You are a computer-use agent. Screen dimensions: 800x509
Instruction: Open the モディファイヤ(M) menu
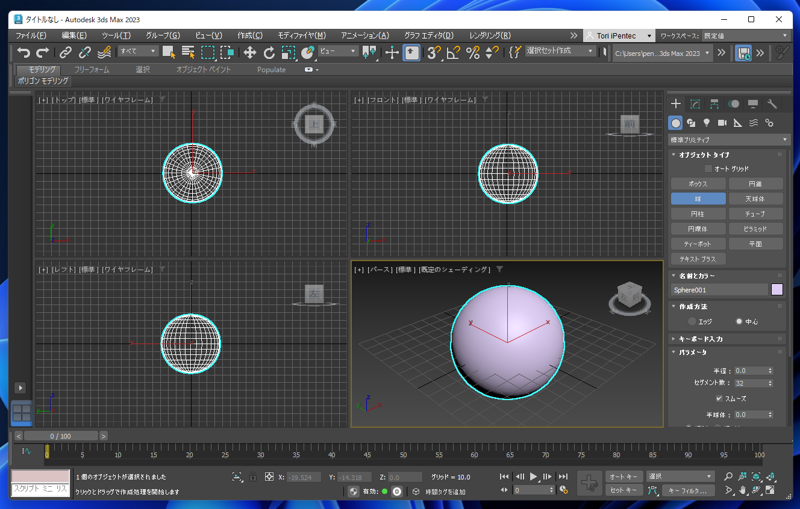click(x=302, y=35)
